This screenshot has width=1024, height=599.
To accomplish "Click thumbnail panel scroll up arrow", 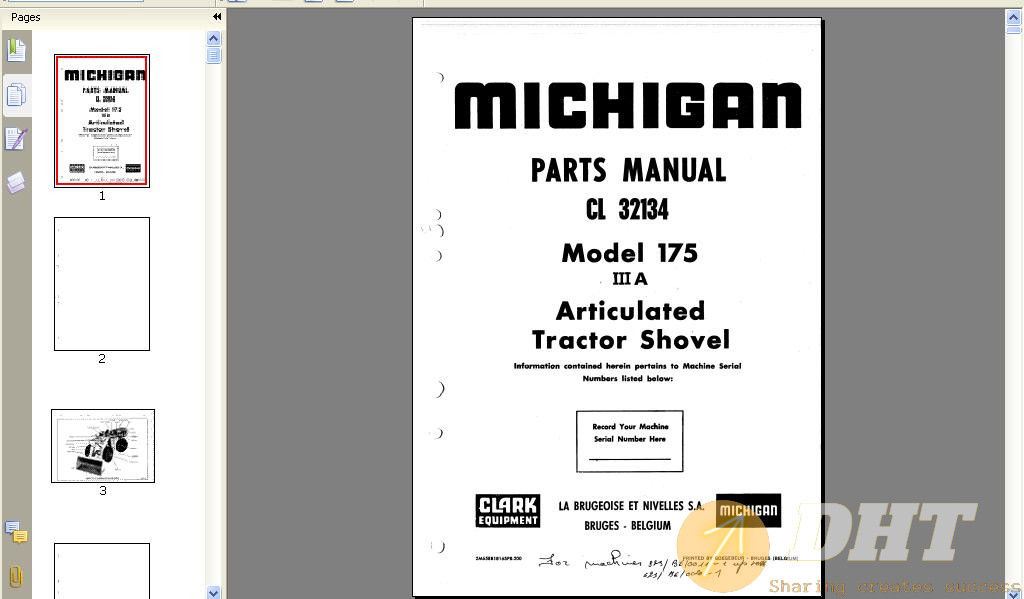I will (214, 39).
